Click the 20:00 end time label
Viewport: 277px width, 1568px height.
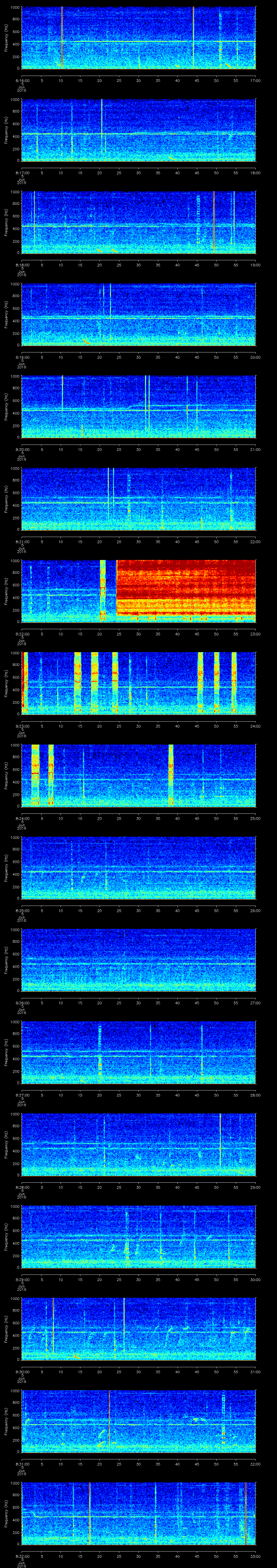click(x=256, y=357)
